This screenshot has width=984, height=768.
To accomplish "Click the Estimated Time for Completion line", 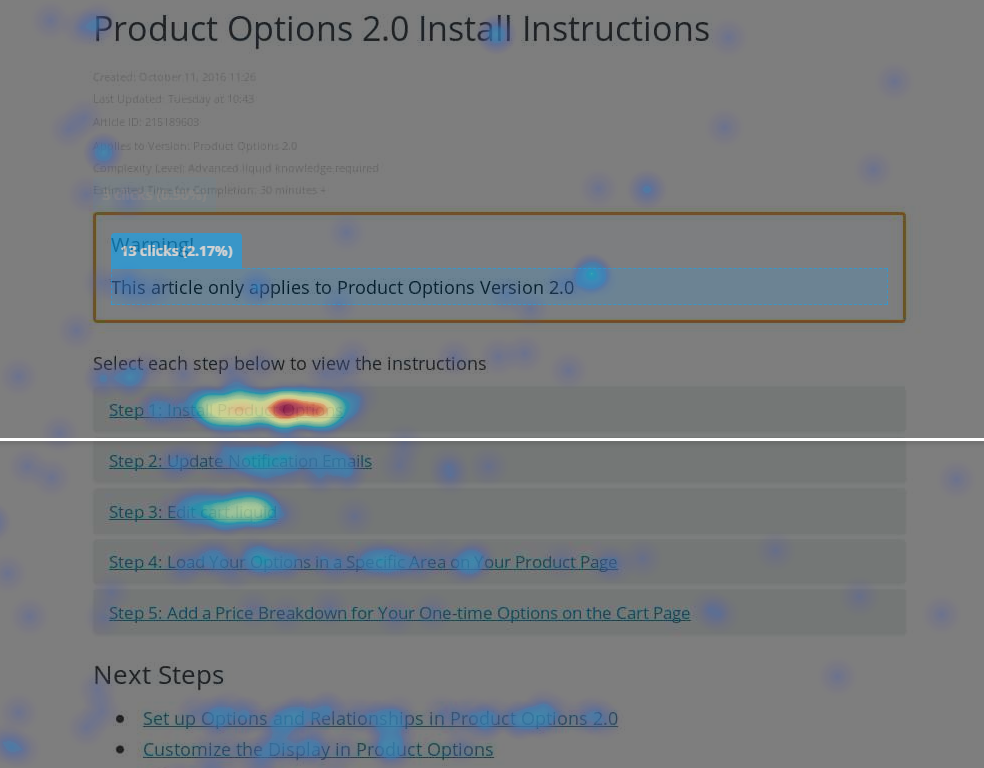I will (209, 190).
